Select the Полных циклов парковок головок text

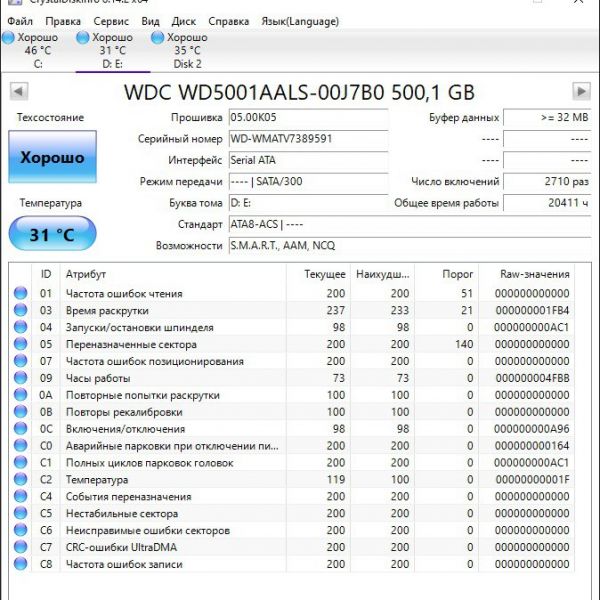149,463
